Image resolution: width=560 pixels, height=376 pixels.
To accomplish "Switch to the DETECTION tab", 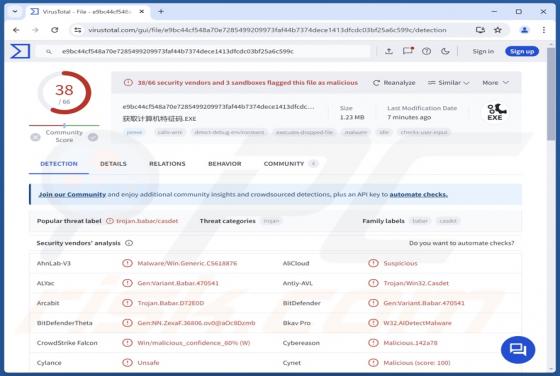I will point(59,164).
